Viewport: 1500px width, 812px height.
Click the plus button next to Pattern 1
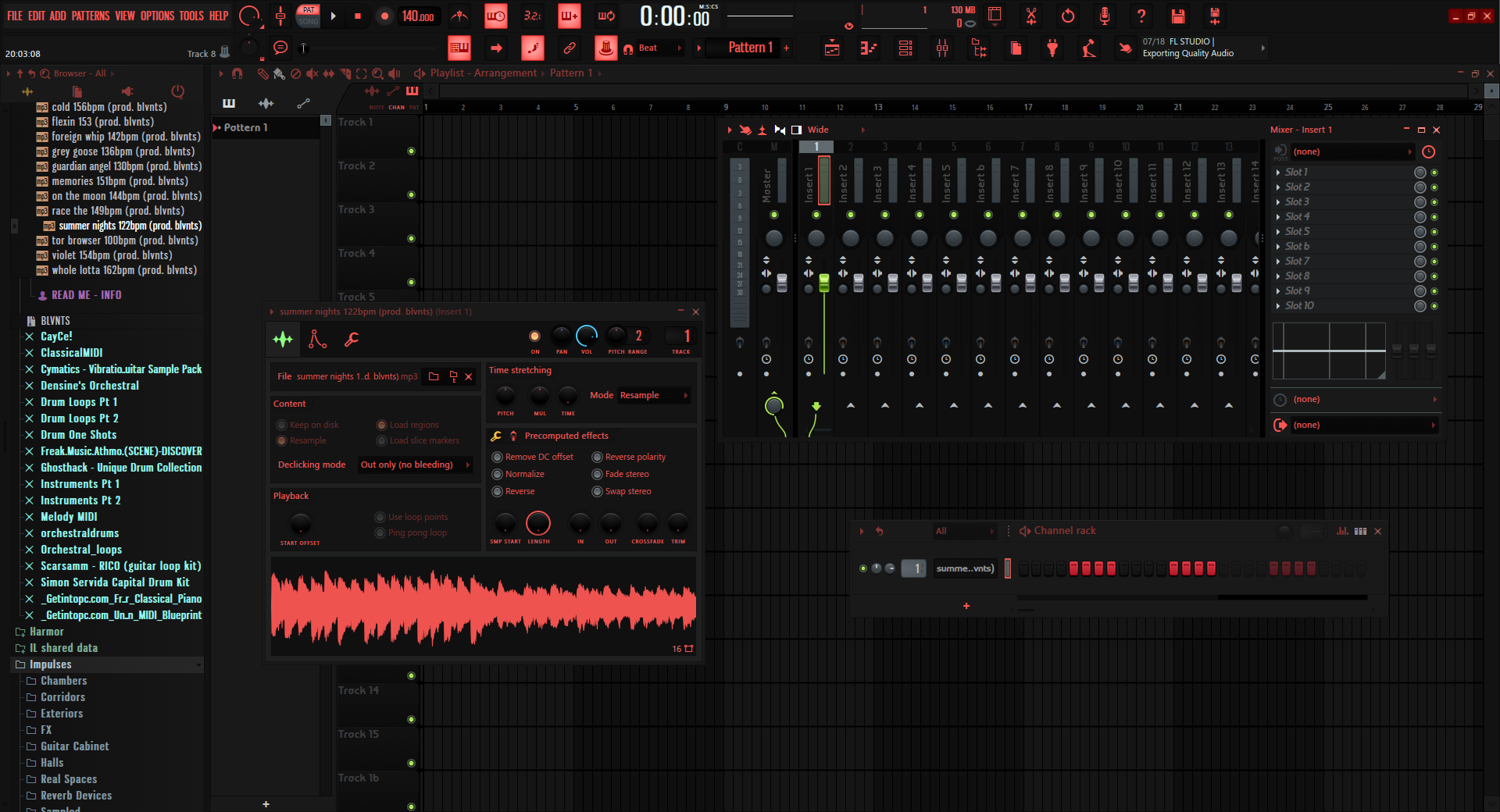[787, 48]
